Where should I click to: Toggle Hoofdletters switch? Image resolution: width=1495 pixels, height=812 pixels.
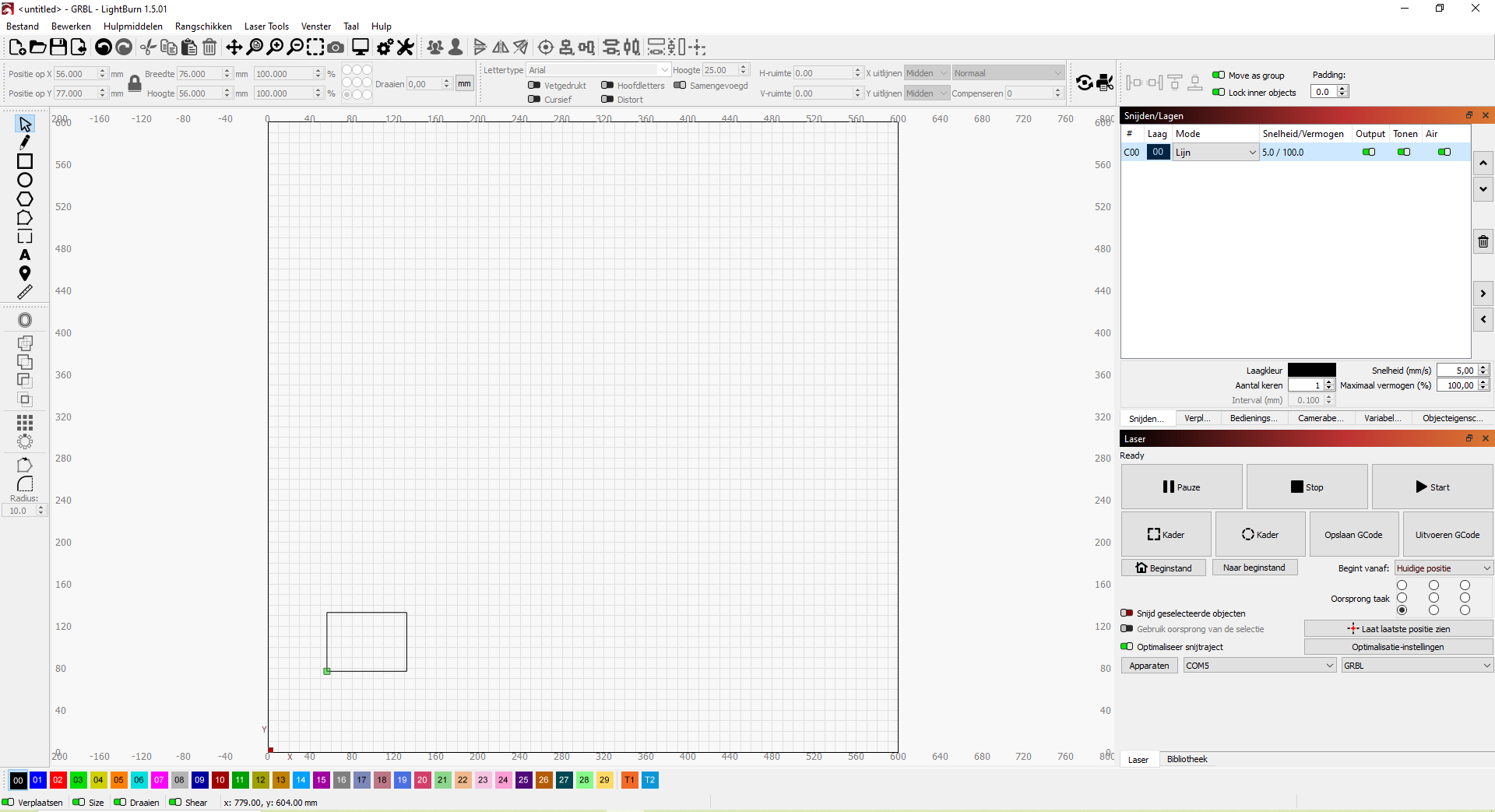(607, 86)
